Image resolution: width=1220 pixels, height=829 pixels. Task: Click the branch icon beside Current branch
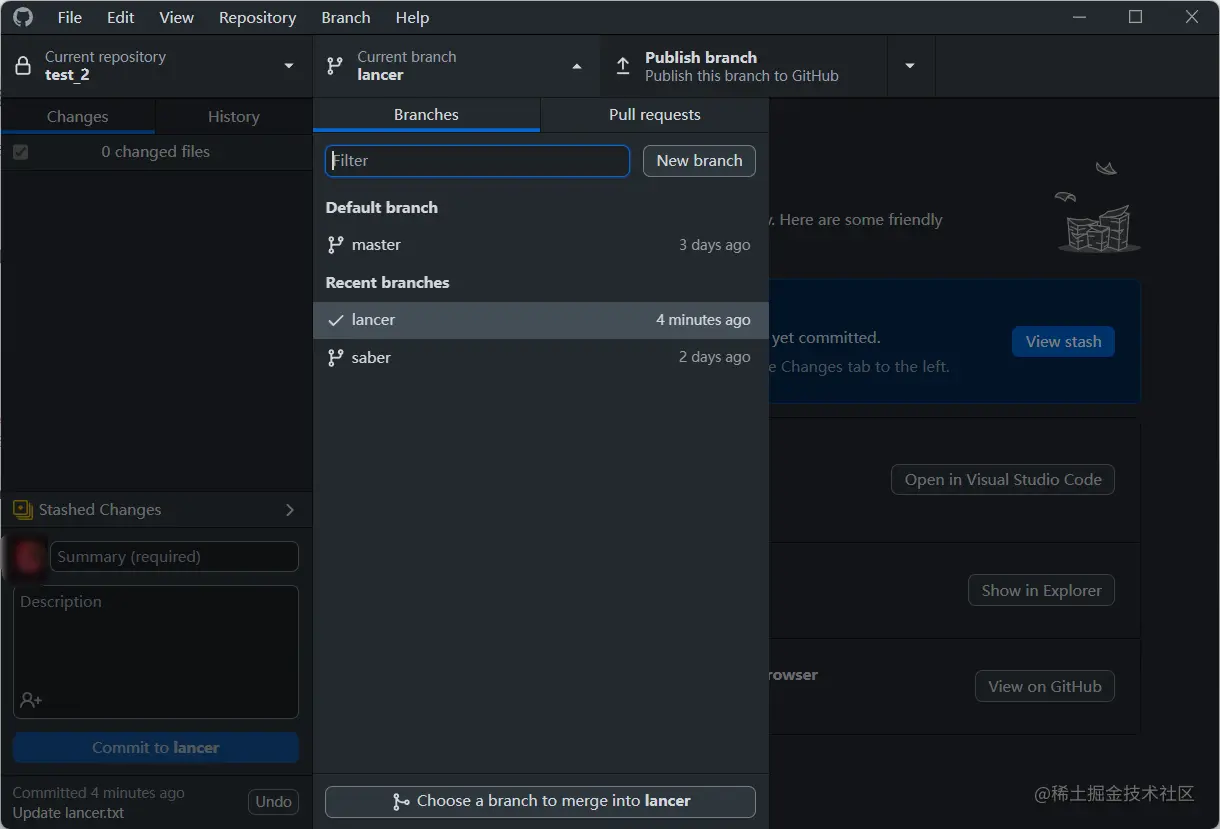coord(335,66)
